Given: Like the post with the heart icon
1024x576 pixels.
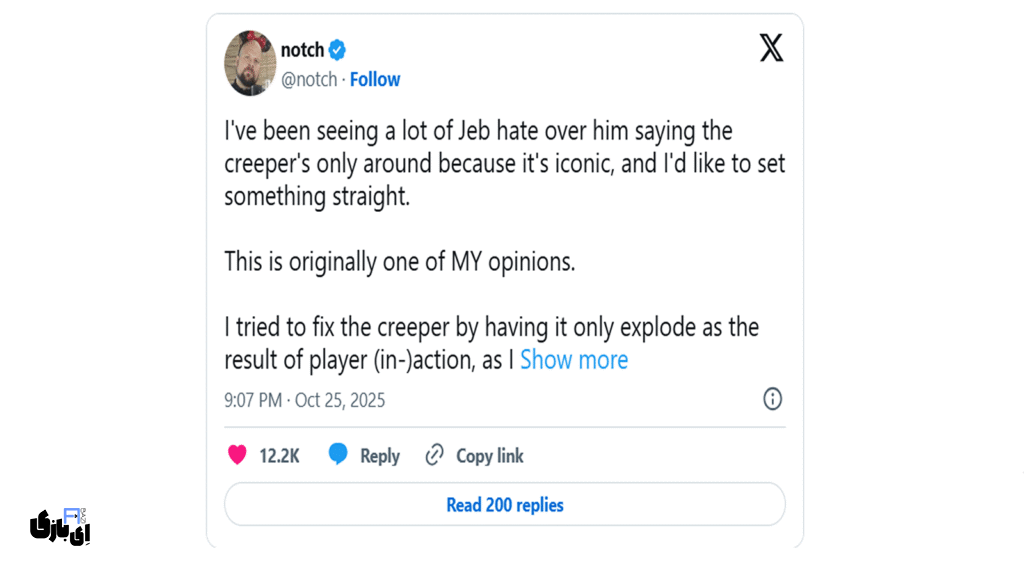Looking at the screenshot, I should point(237,455).
